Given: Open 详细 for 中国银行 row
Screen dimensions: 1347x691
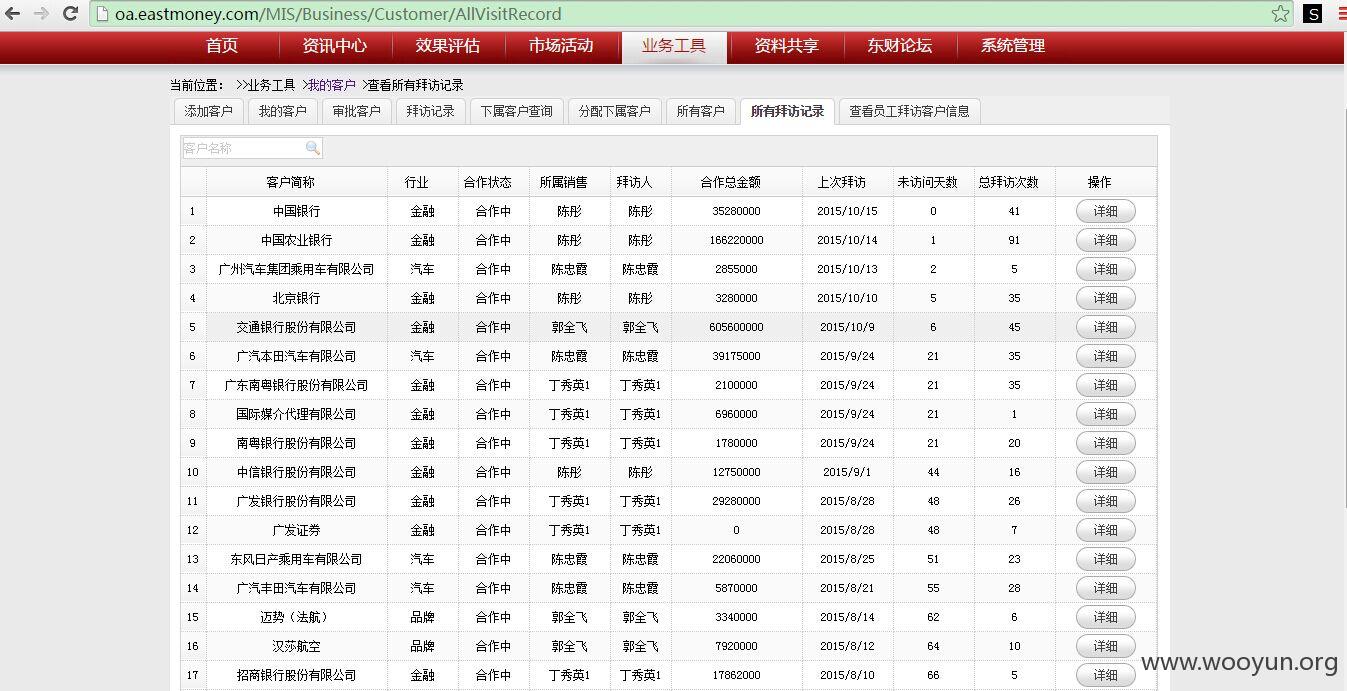Looking at the screenshot, I should coord(1105,211).
